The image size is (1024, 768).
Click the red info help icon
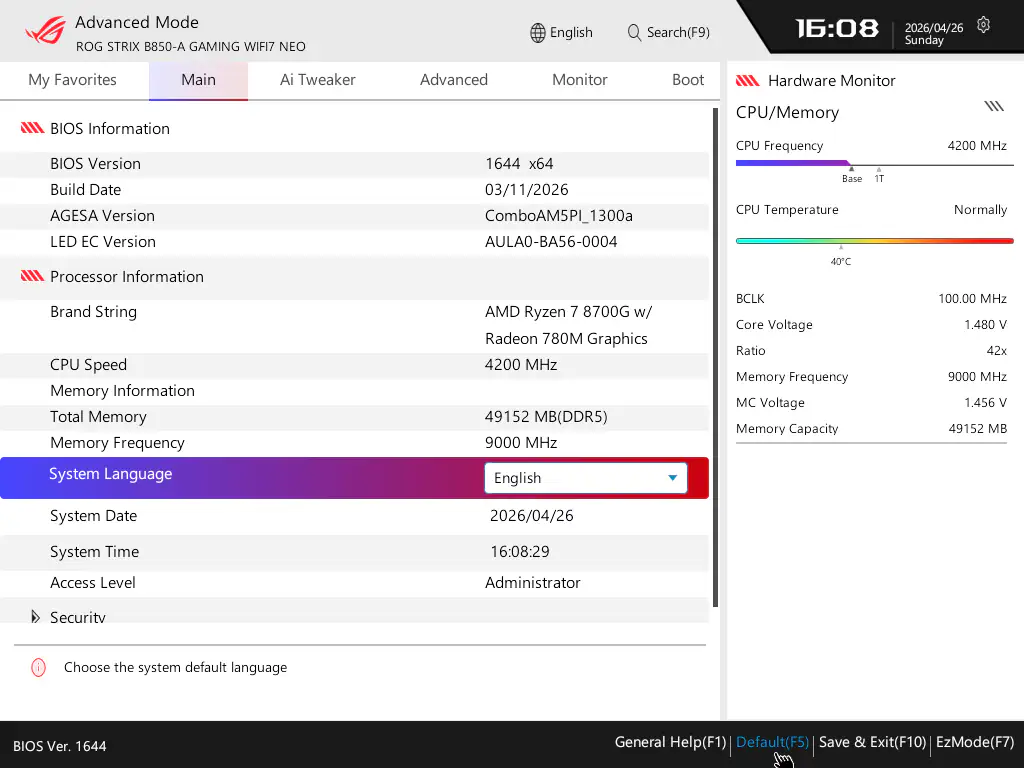coord(39,667)
